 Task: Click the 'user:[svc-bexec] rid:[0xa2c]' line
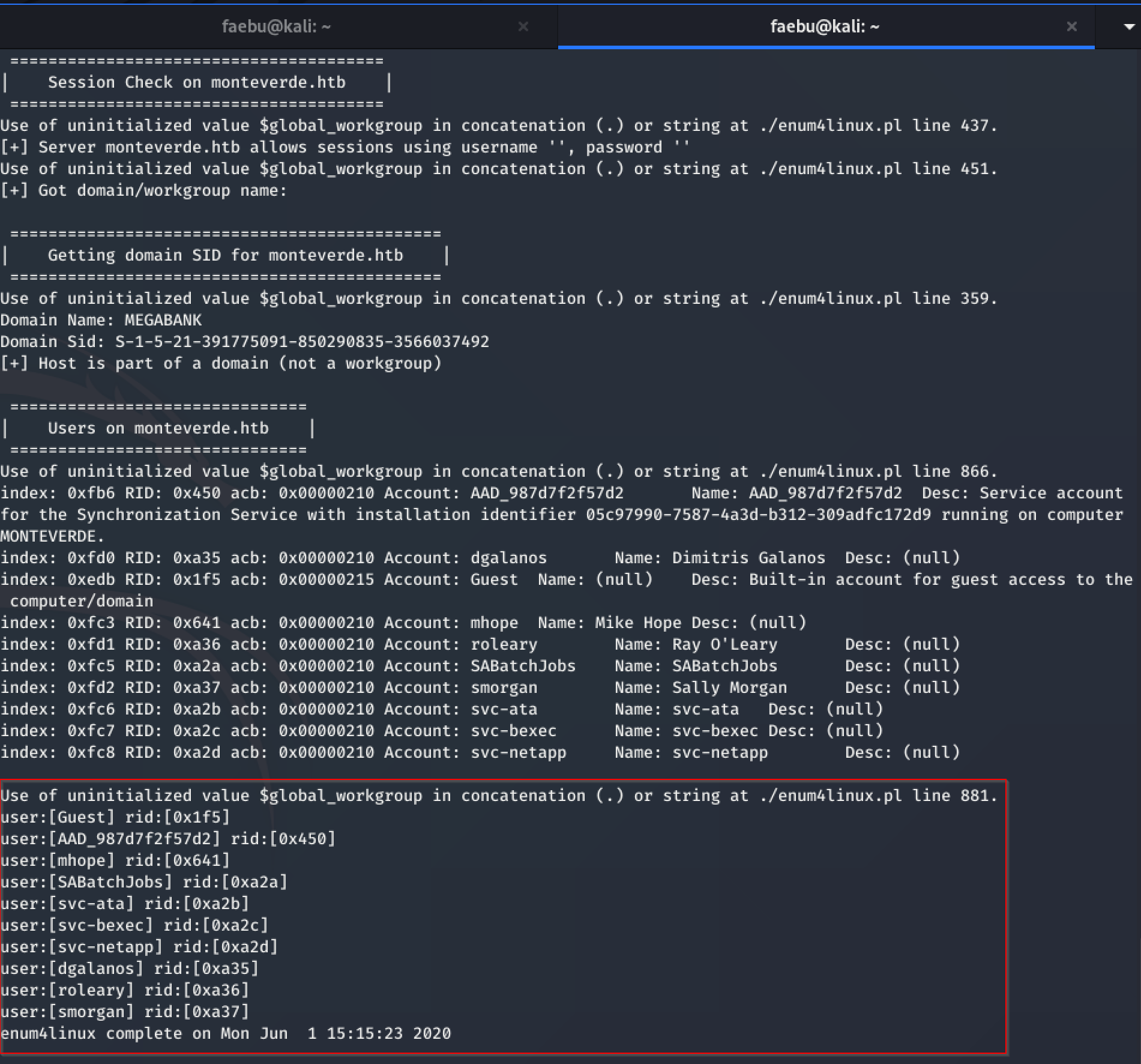point(134,925)
